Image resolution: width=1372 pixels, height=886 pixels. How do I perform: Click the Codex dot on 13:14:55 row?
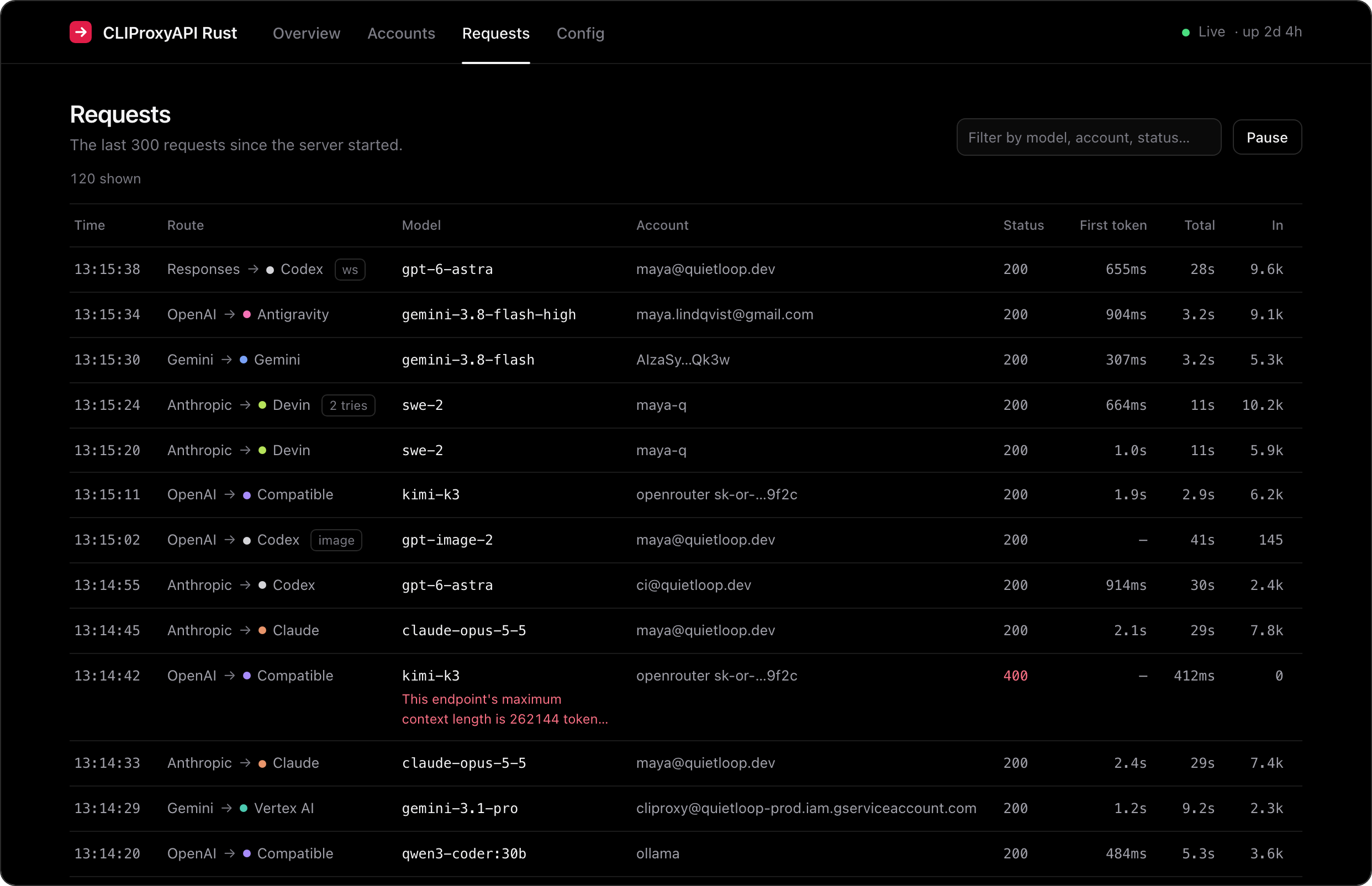click(262, 585)
